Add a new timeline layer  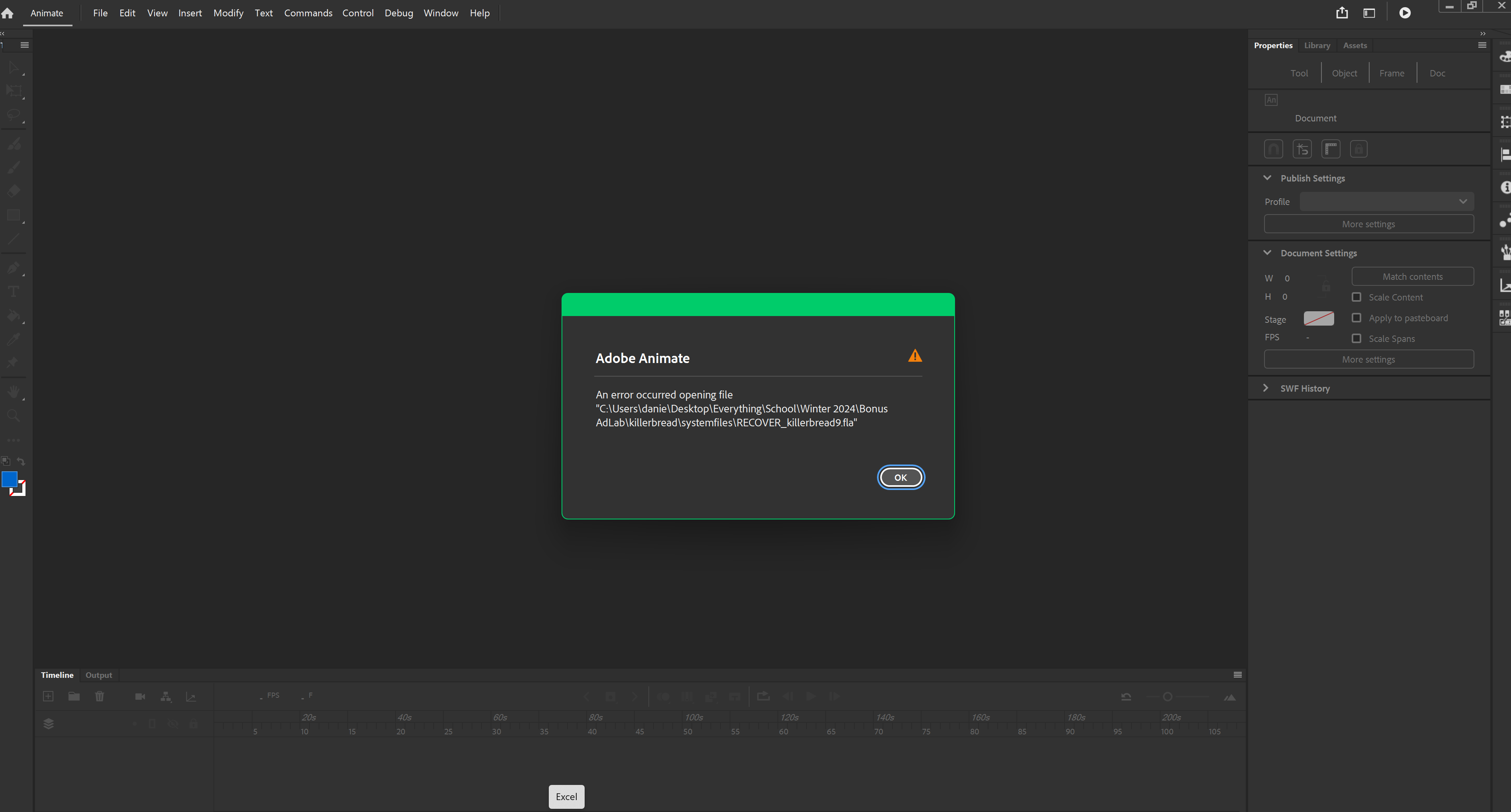(x=47, y=697)
